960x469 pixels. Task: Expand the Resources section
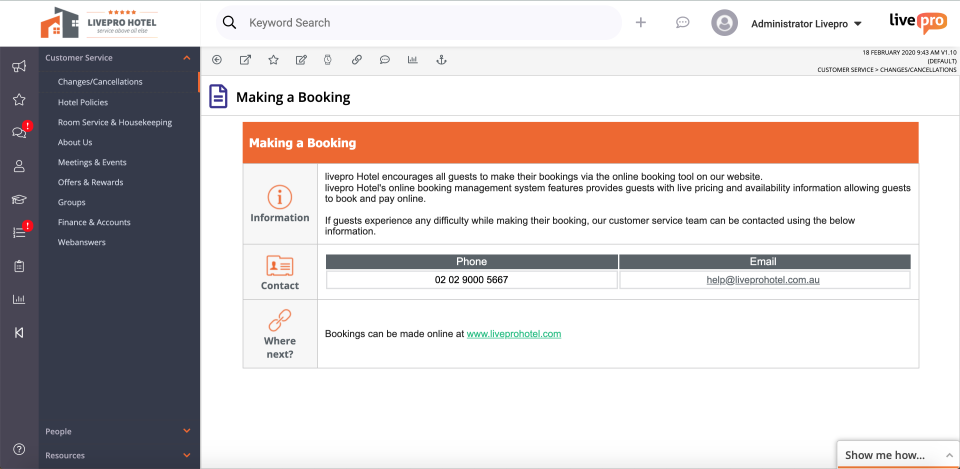pyautogui.click(x=187, y=455)
